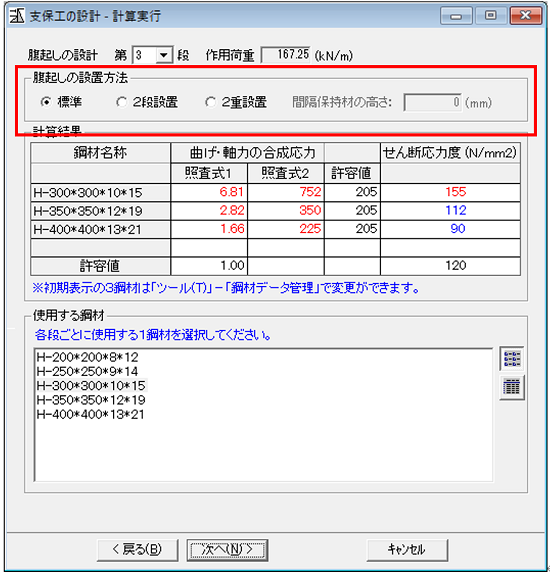This screenshot has width=550, height=575.
Task: Click the application icon in the title bar
Action: pos(17,16)
